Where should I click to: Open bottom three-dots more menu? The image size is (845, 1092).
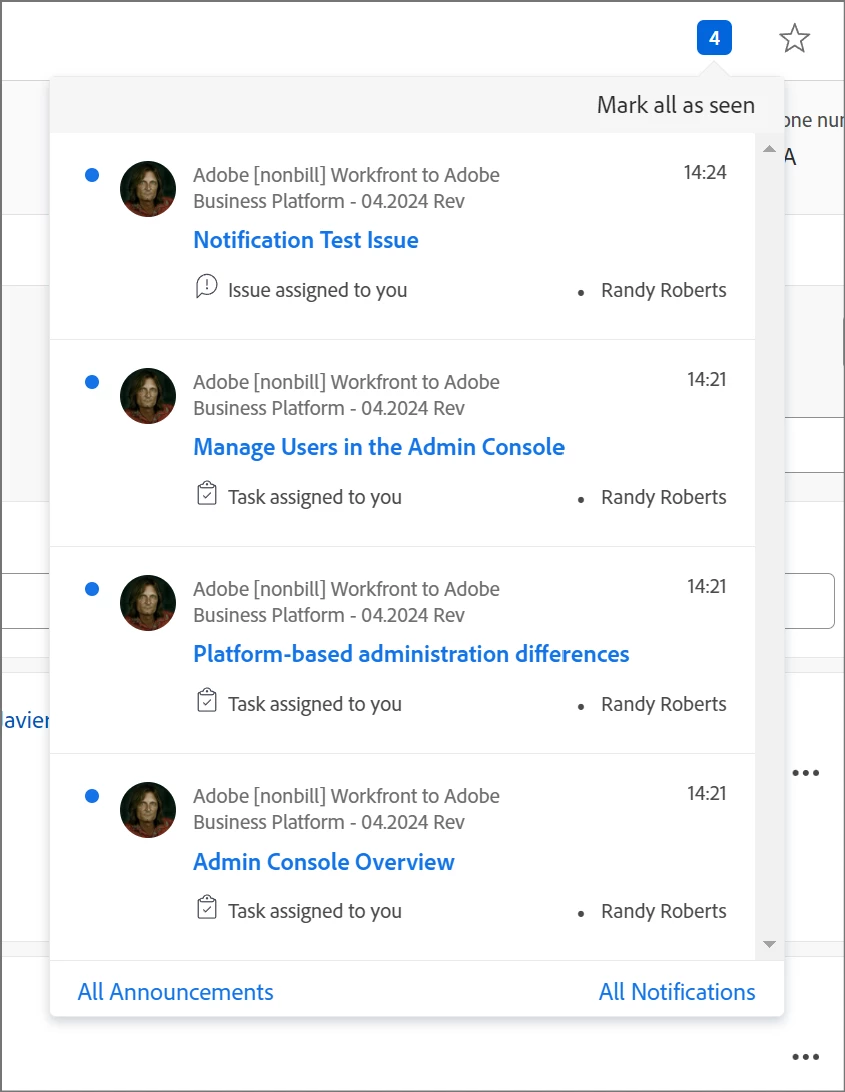click(x=805, y=1056)
